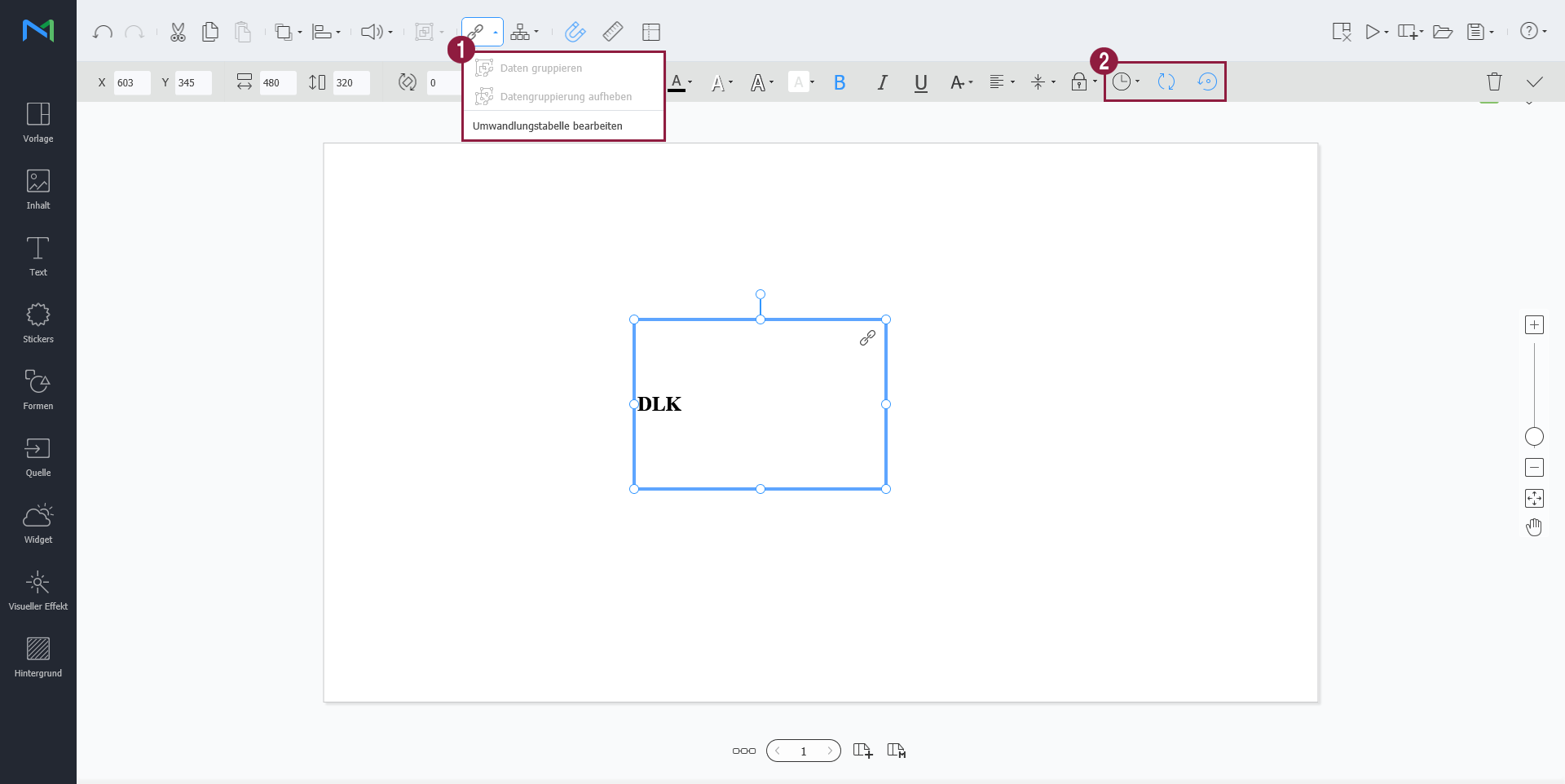Viewport: 1565px width, 784px height.
Task: Open the font color dropdown
Action: tap(681, 82)
